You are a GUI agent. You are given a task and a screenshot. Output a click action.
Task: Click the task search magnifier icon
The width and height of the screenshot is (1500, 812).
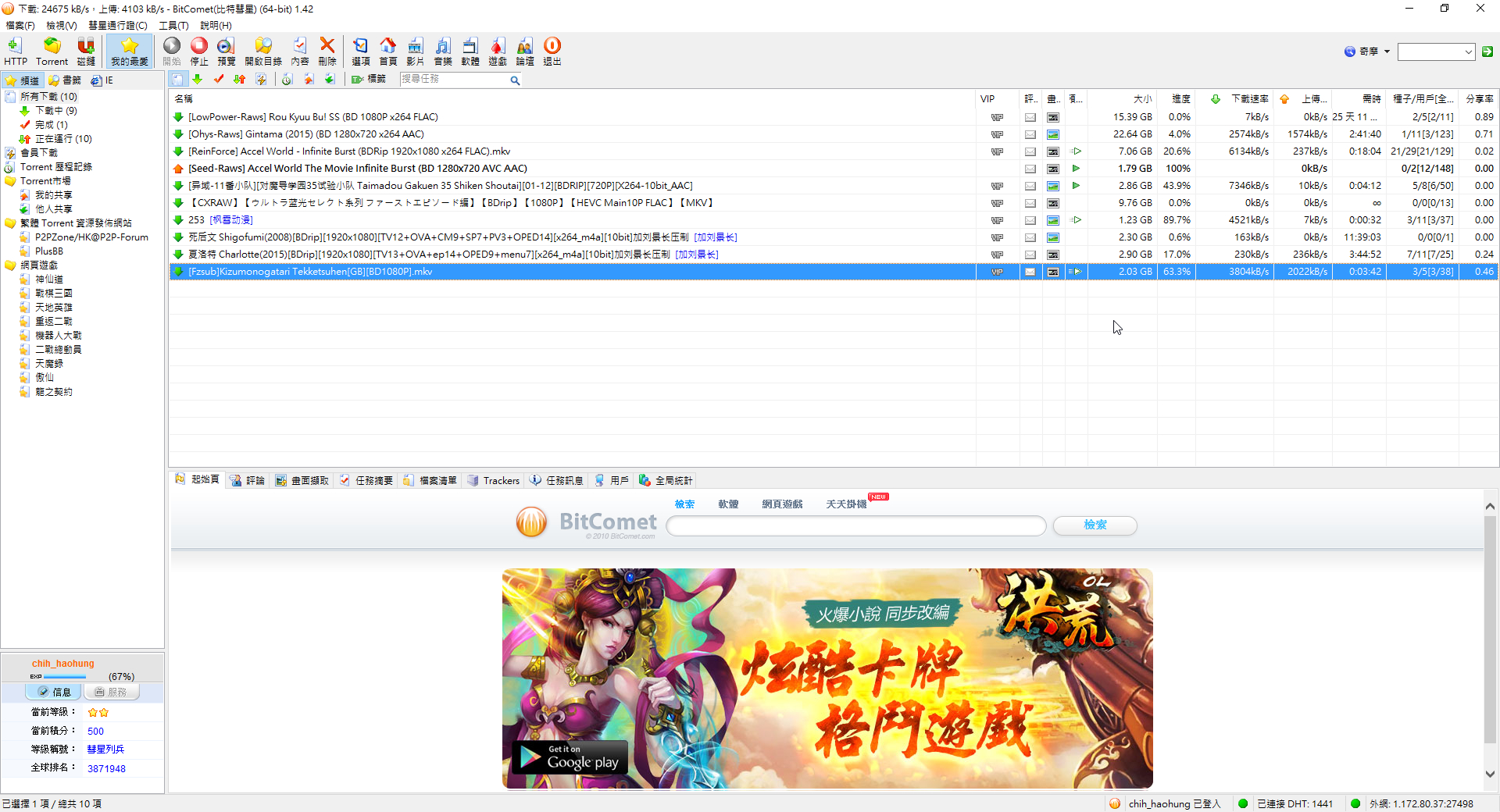click(515, 80)
